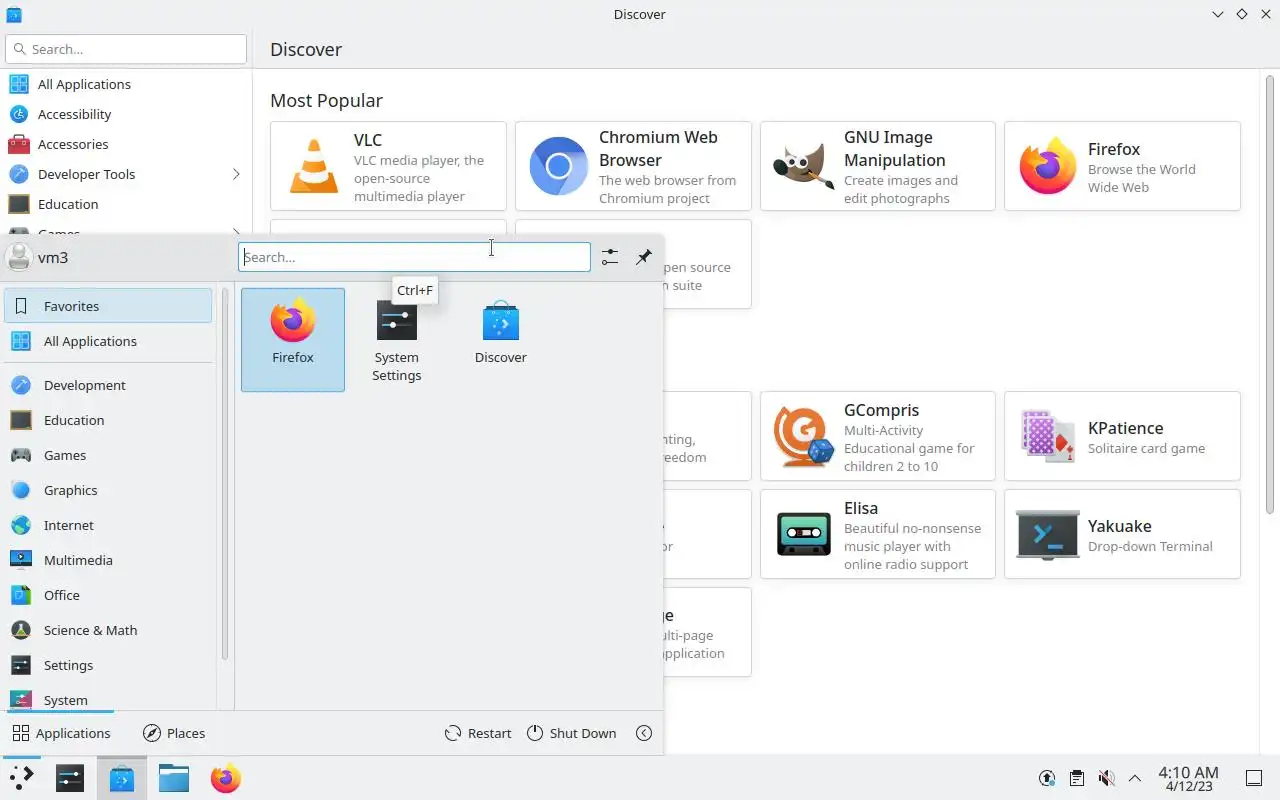Open Accessibility category in Discover
This screenshot has height=800, width=1280.
coord(126,114)
